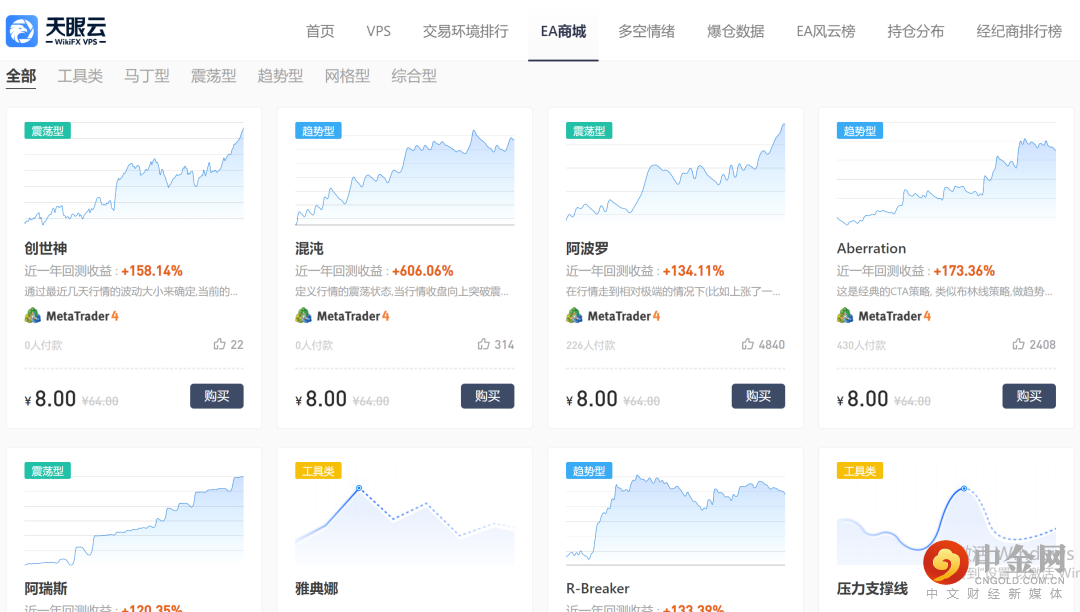Image resolution: width=1080 pixels, height=612 pixels.
Task: Select the 工具类 category filter tab
Action: click(x=80, y=75)
